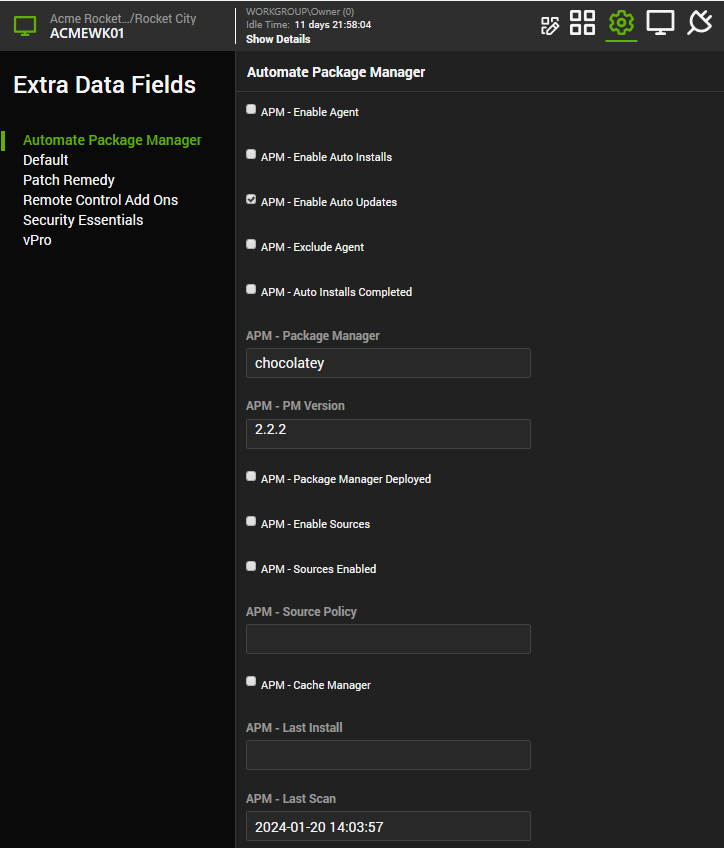Click the Show Details link
Viewport: 724px width, 848px height.
click(x=278, y=39)
